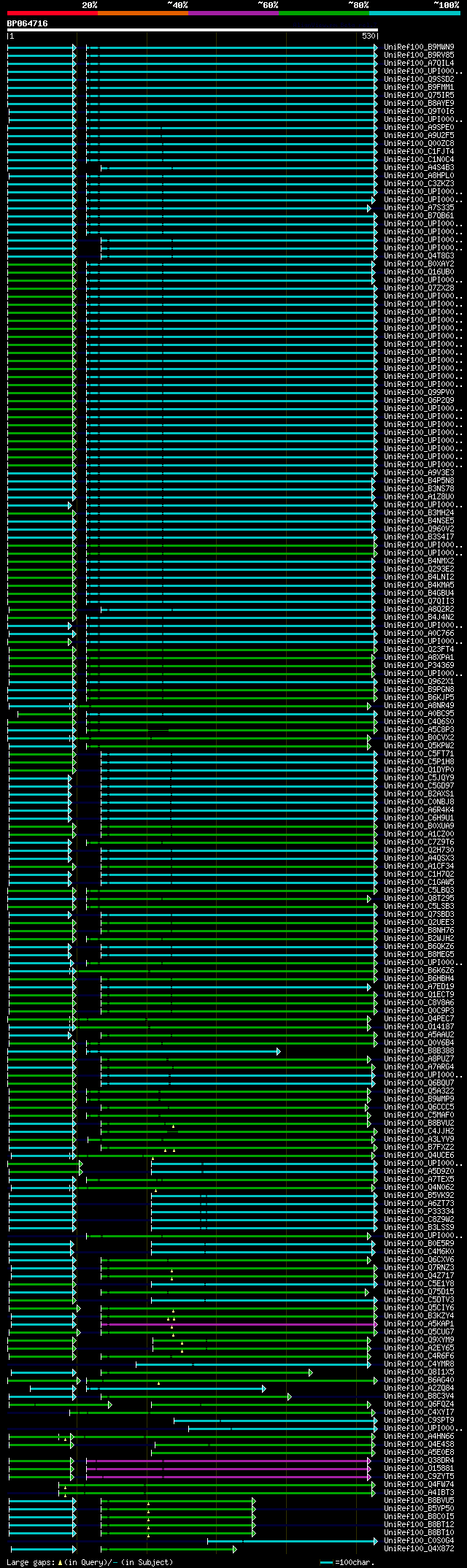This screenshot has height=1568, width=467.
Task: Select hit UniRef100_A1CF34
Action: click(x=419, y=866)
